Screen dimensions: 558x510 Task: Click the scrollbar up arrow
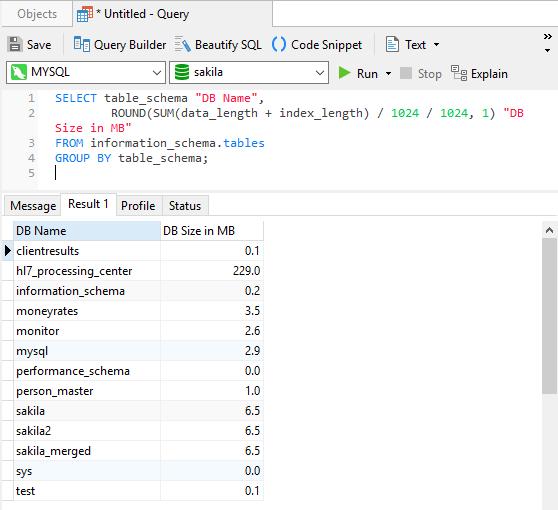pos(549,230)
